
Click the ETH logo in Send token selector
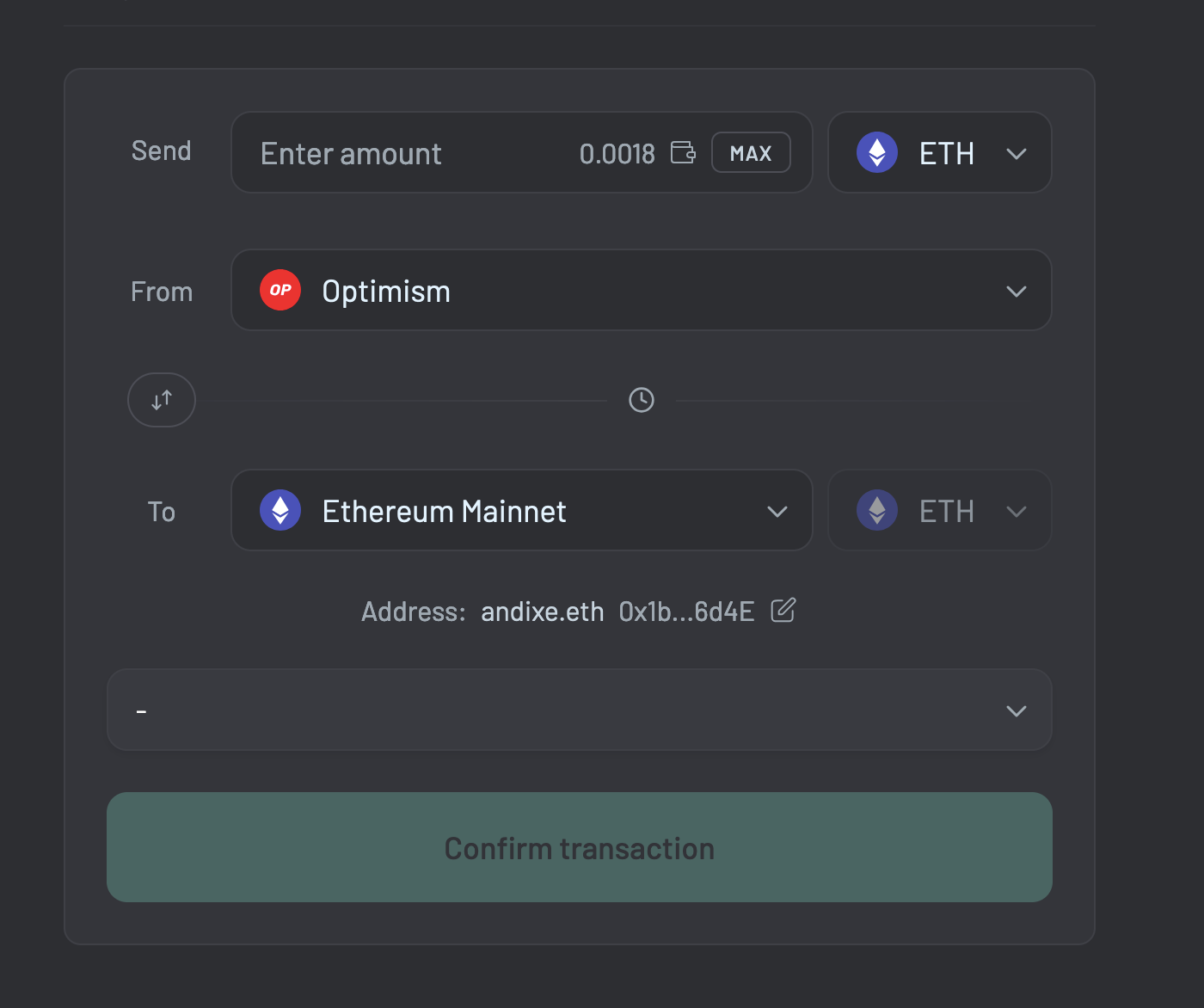pos(877,153)
